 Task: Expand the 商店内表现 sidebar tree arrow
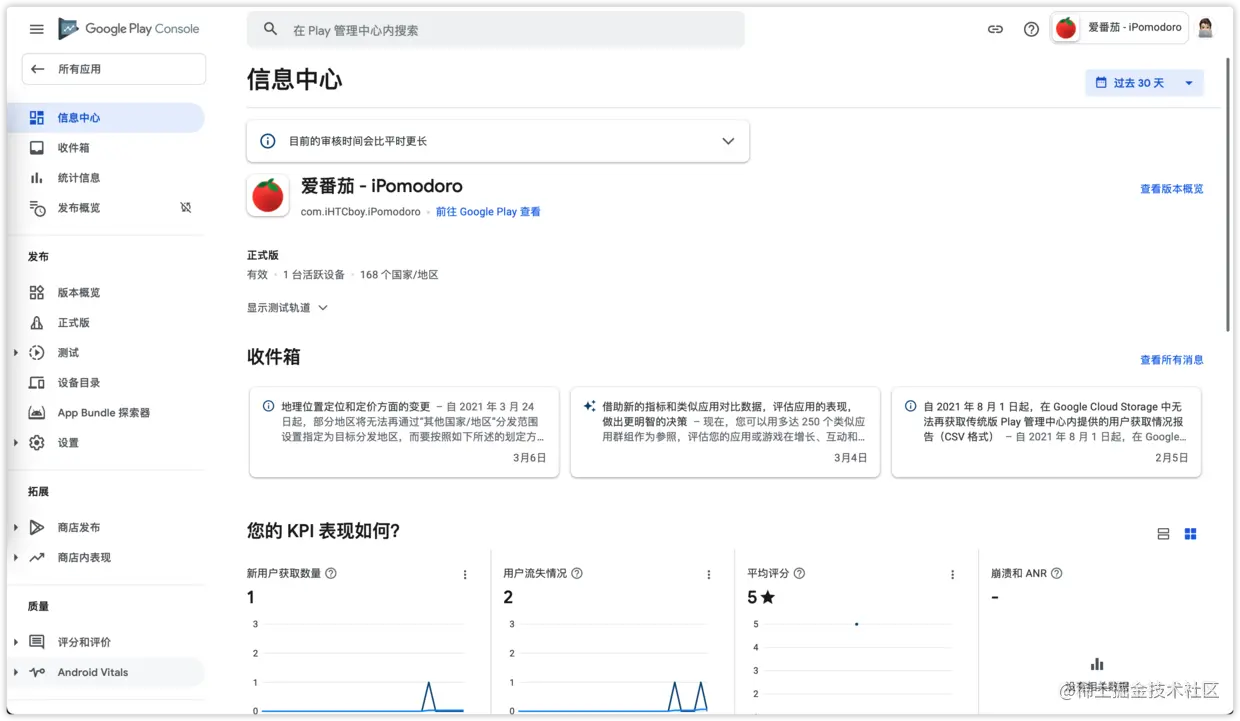point(16,558)
